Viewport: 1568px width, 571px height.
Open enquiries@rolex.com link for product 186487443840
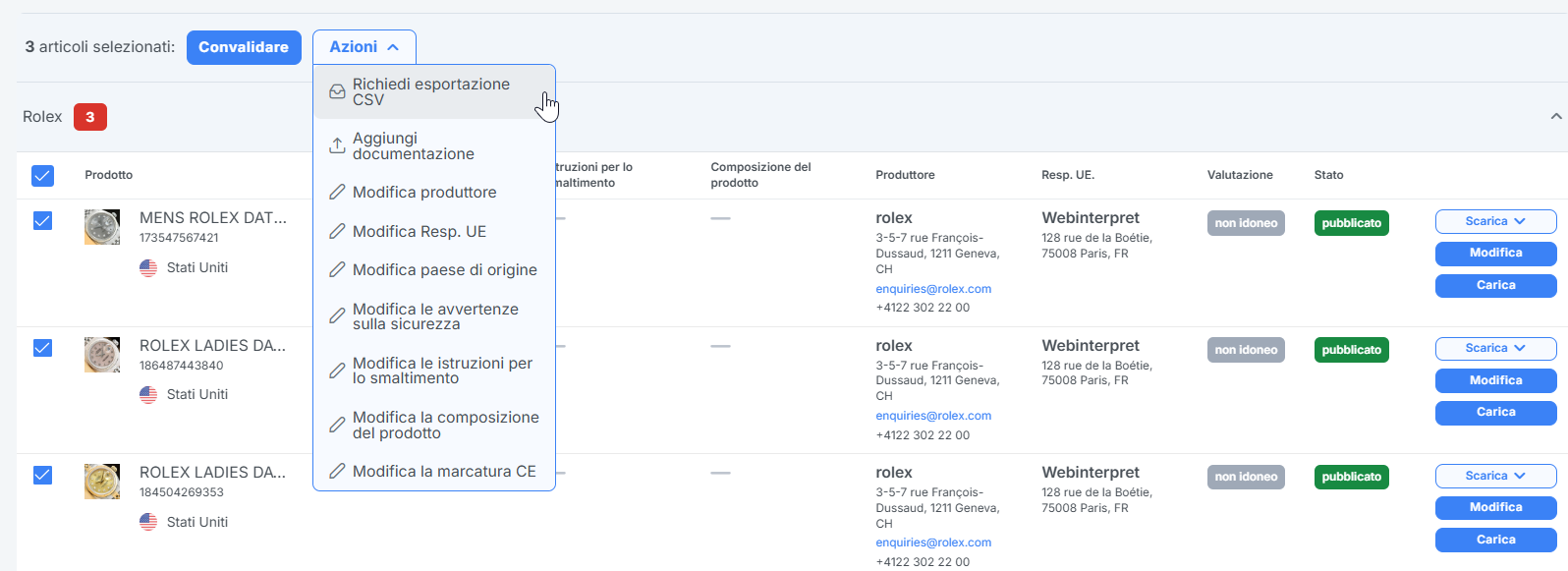click(933, 416)
